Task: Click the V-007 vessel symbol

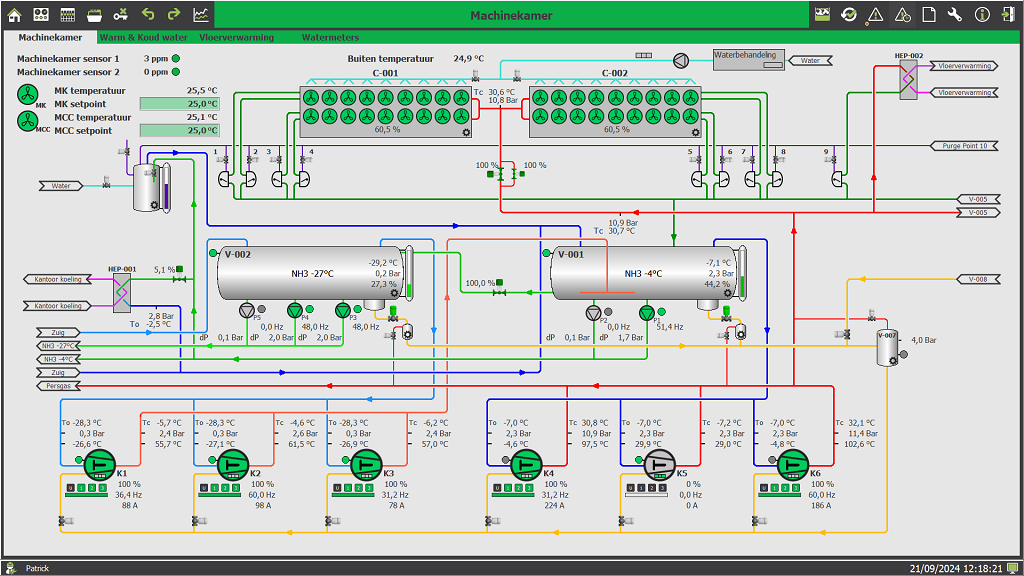Action: (887, 348)
